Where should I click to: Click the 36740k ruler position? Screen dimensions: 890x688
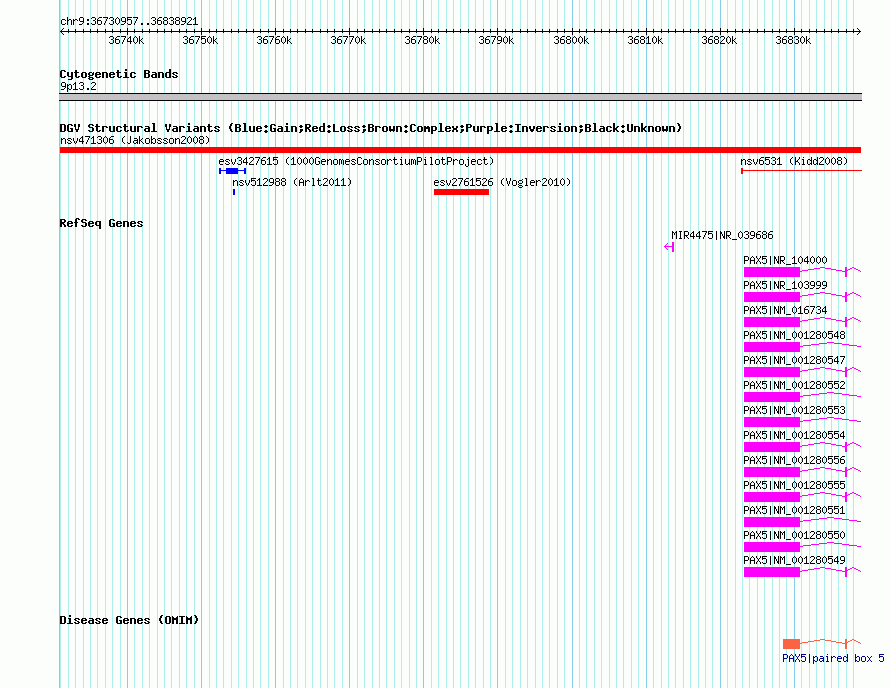click(x=126, y=40)
